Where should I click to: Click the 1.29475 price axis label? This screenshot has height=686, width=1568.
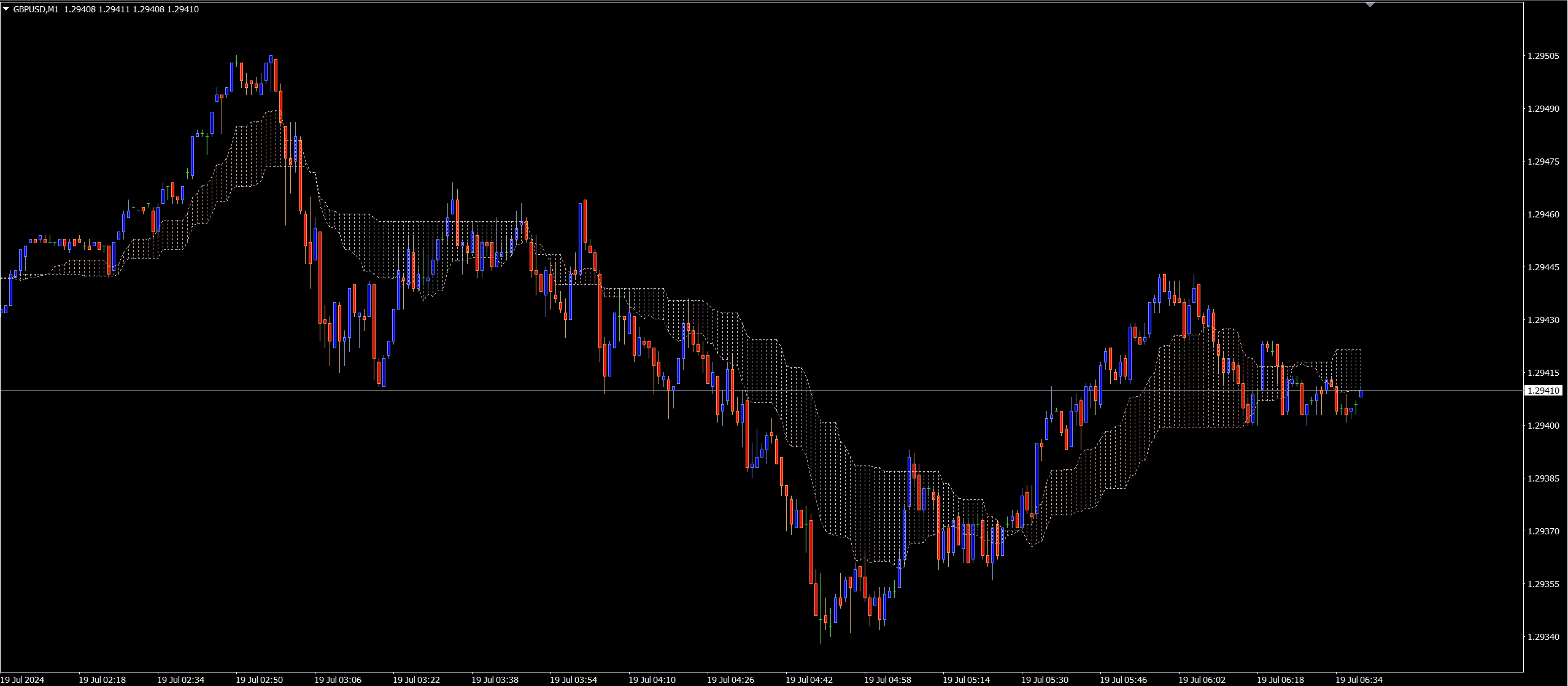(x=1542, y=162)
